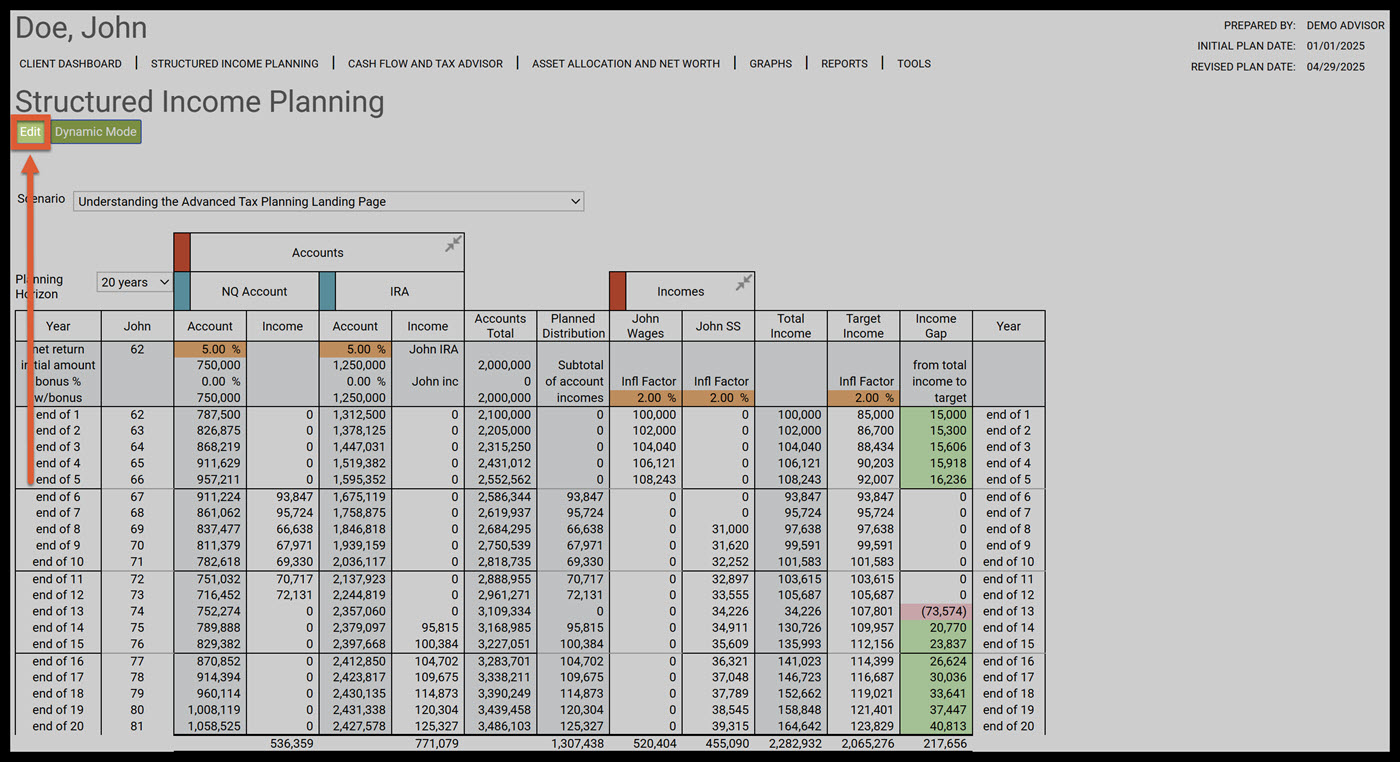Open Asset Allocation and Net Worth

point(626,64)
